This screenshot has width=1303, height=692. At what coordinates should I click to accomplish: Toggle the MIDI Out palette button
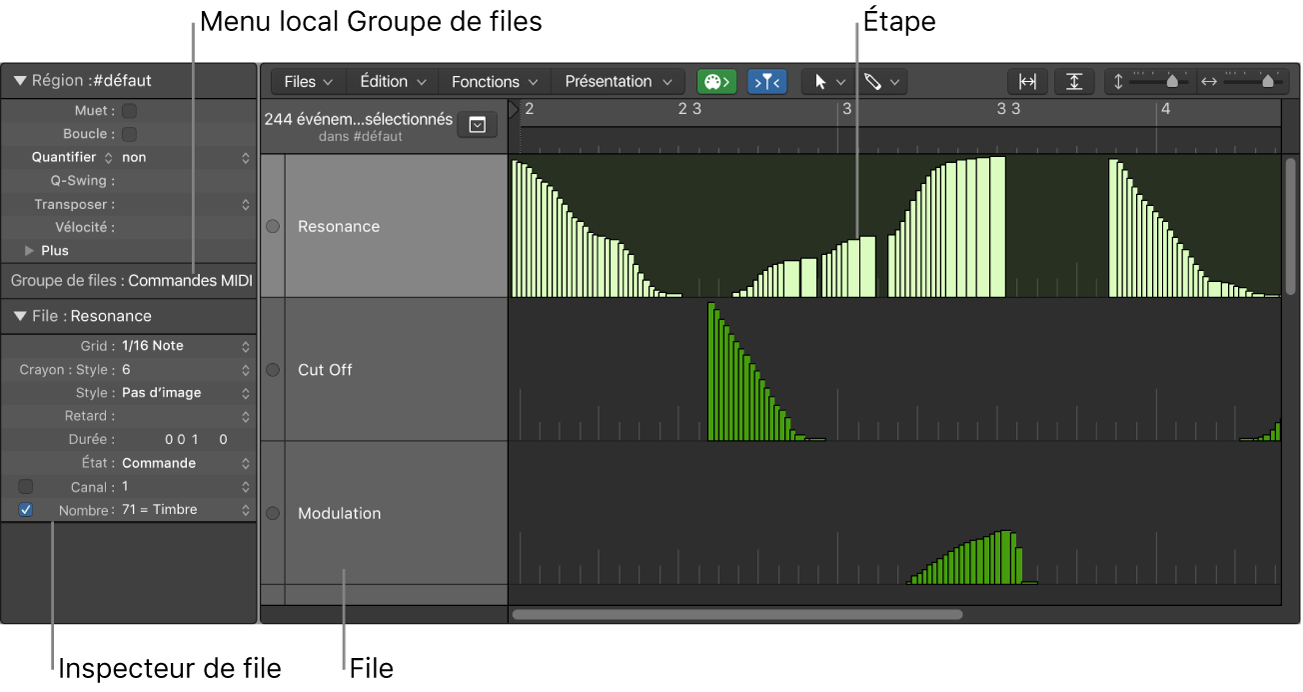pos(716,82)
